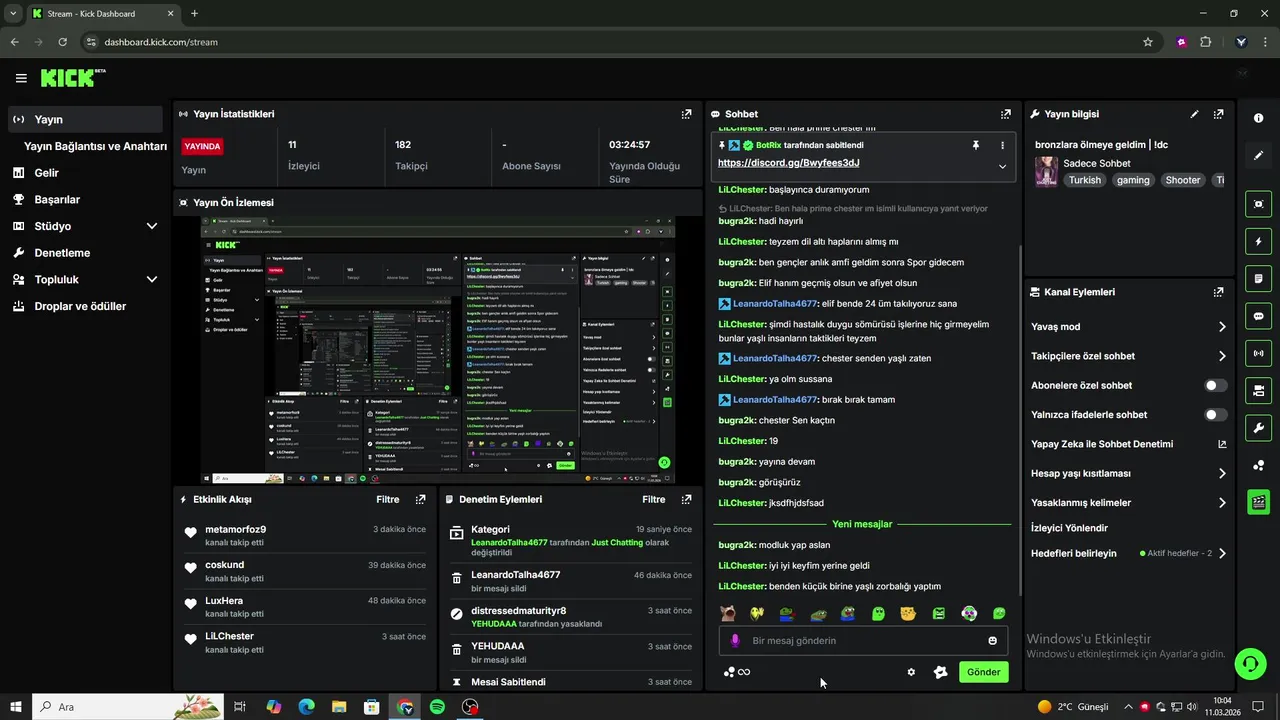Open Hesap yaşı kısıtlaması options
Viewport: 1280px width, 720px height.
click(x=1128, y=473)
